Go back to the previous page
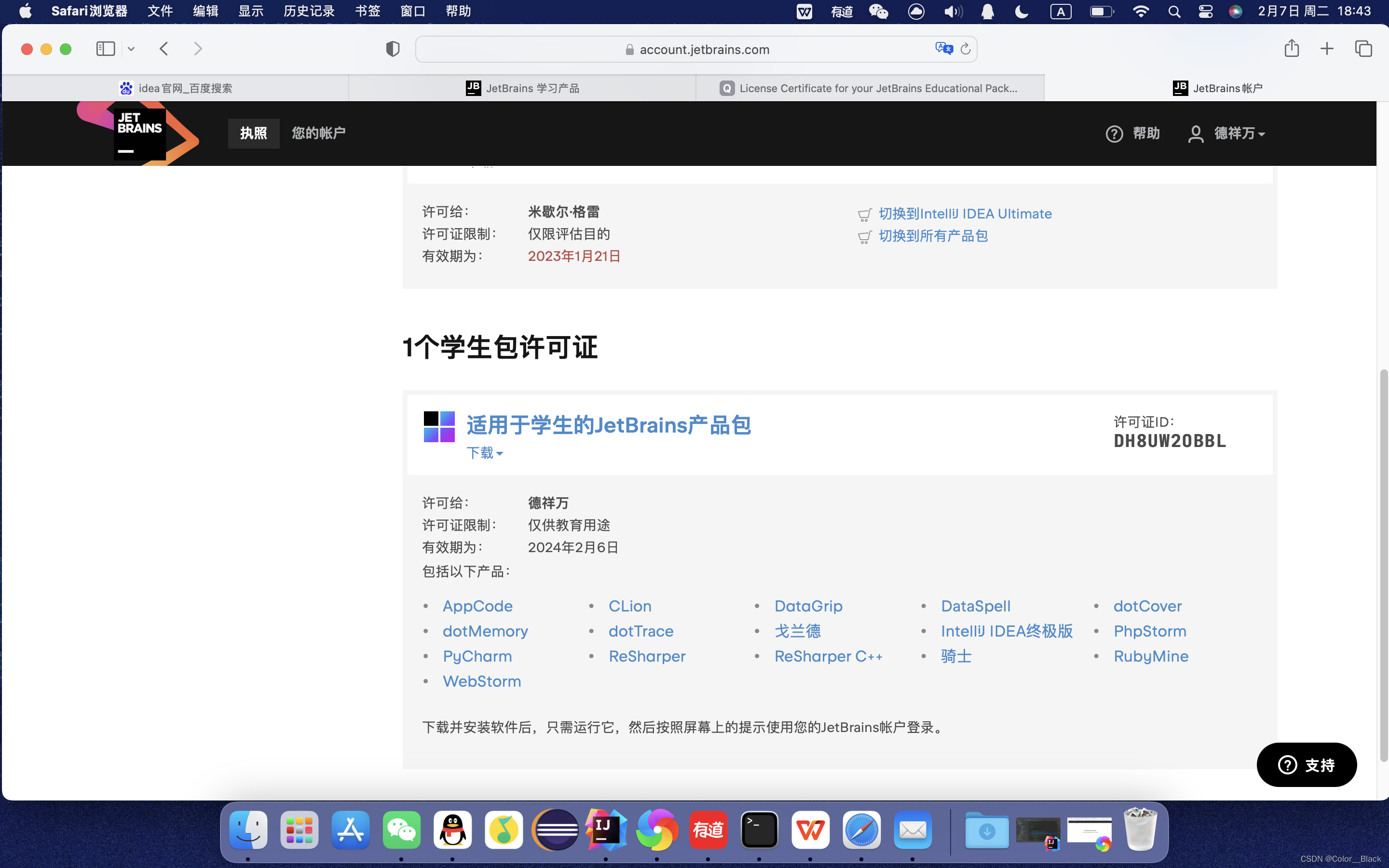 click(164, 49)
